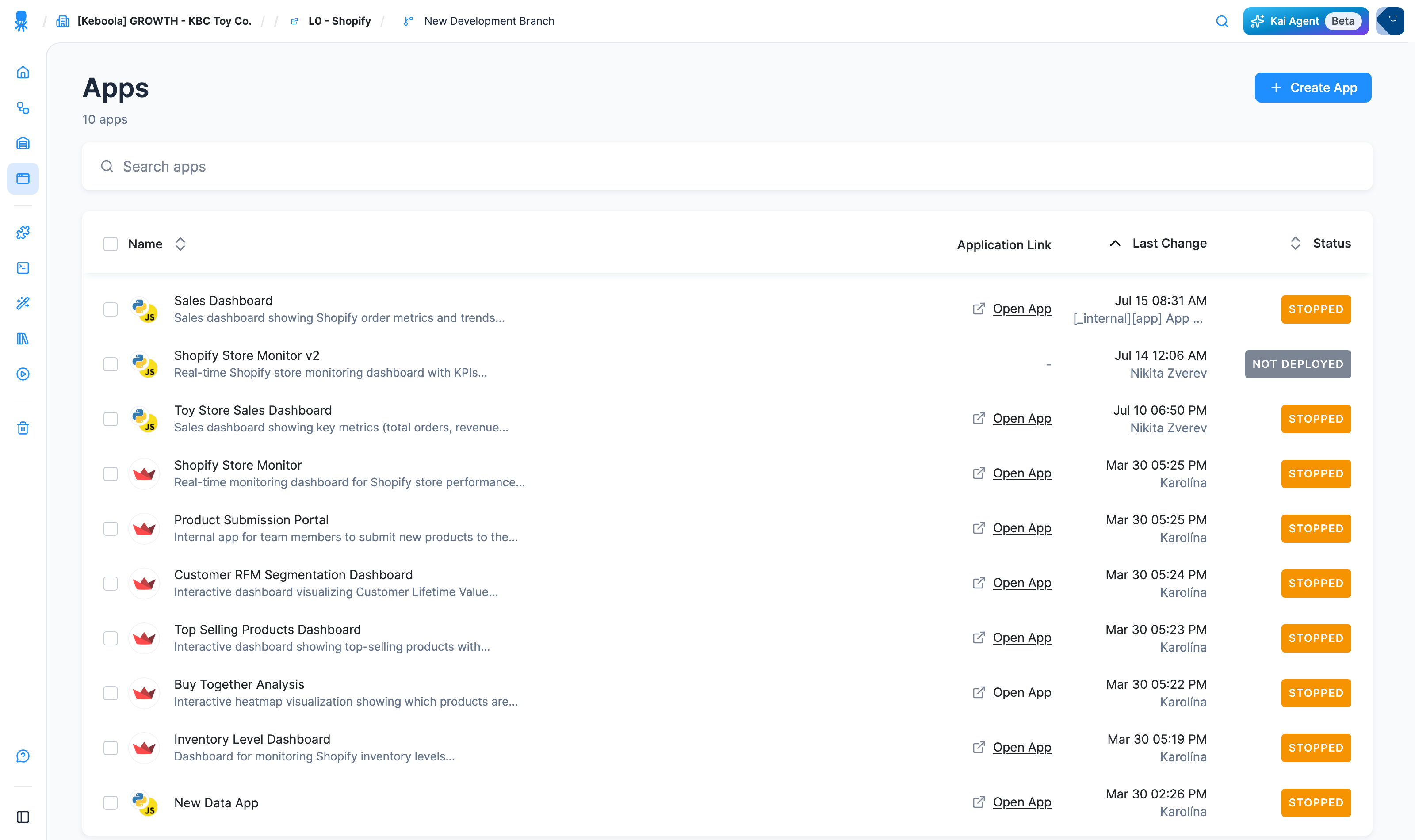Check the Toy Store Sales Dashboard checkbox

click(111, 419)
